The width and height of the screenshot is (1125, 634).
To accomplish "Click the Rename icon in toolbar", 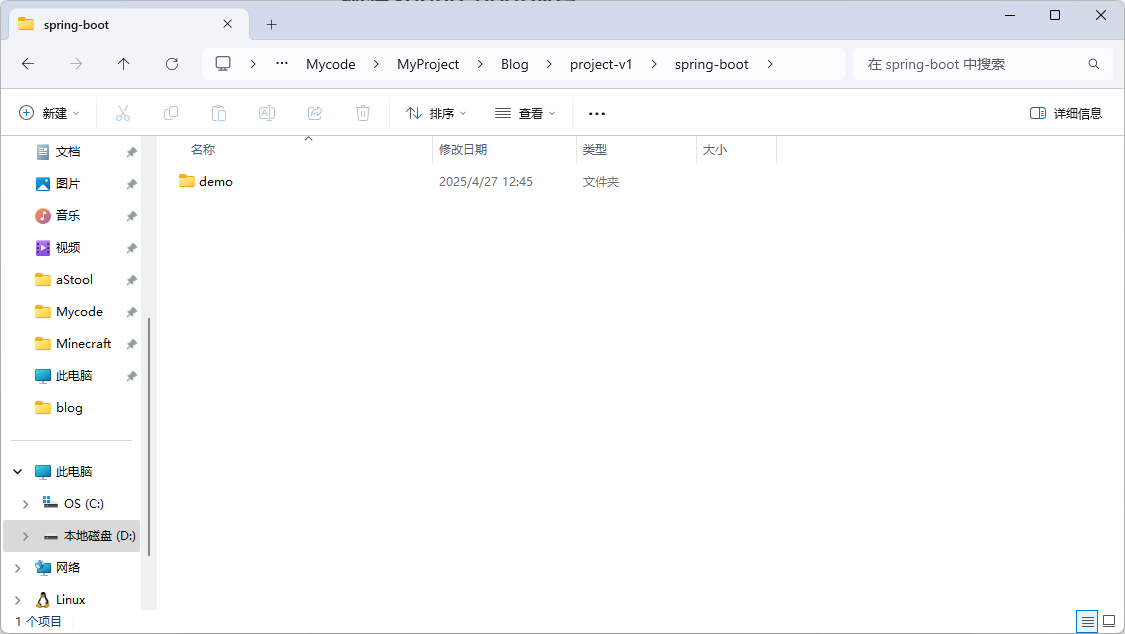I will coord(267,113).
